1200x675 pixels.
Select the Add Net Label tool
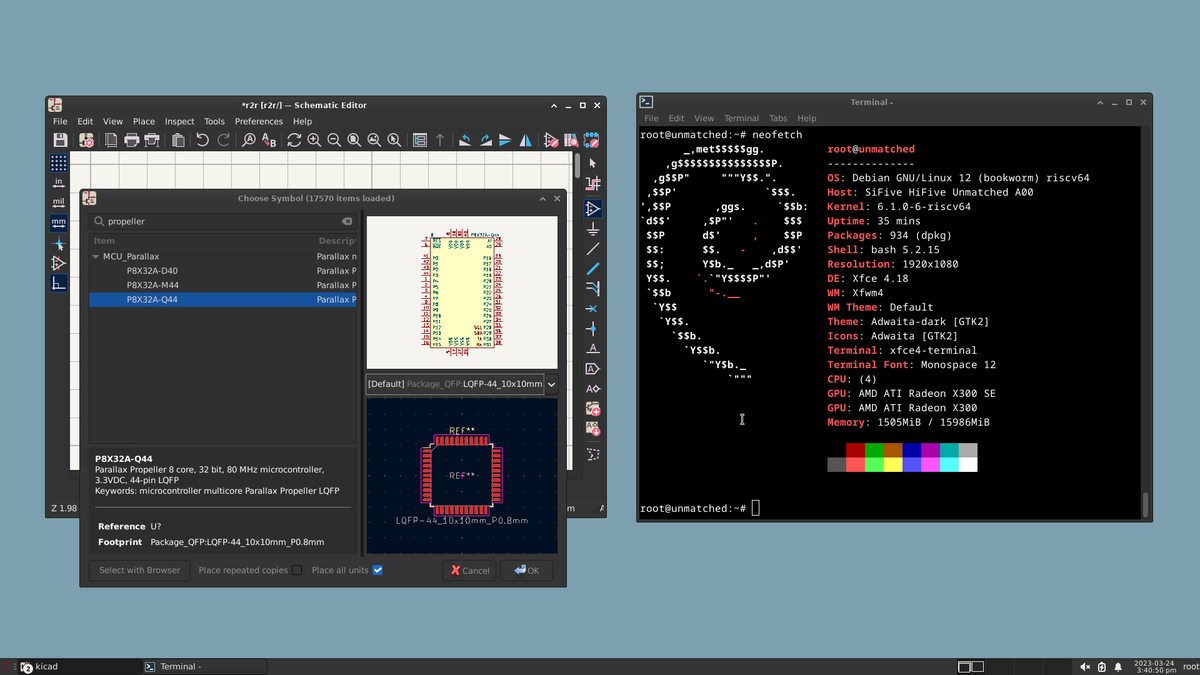point(593,348)
